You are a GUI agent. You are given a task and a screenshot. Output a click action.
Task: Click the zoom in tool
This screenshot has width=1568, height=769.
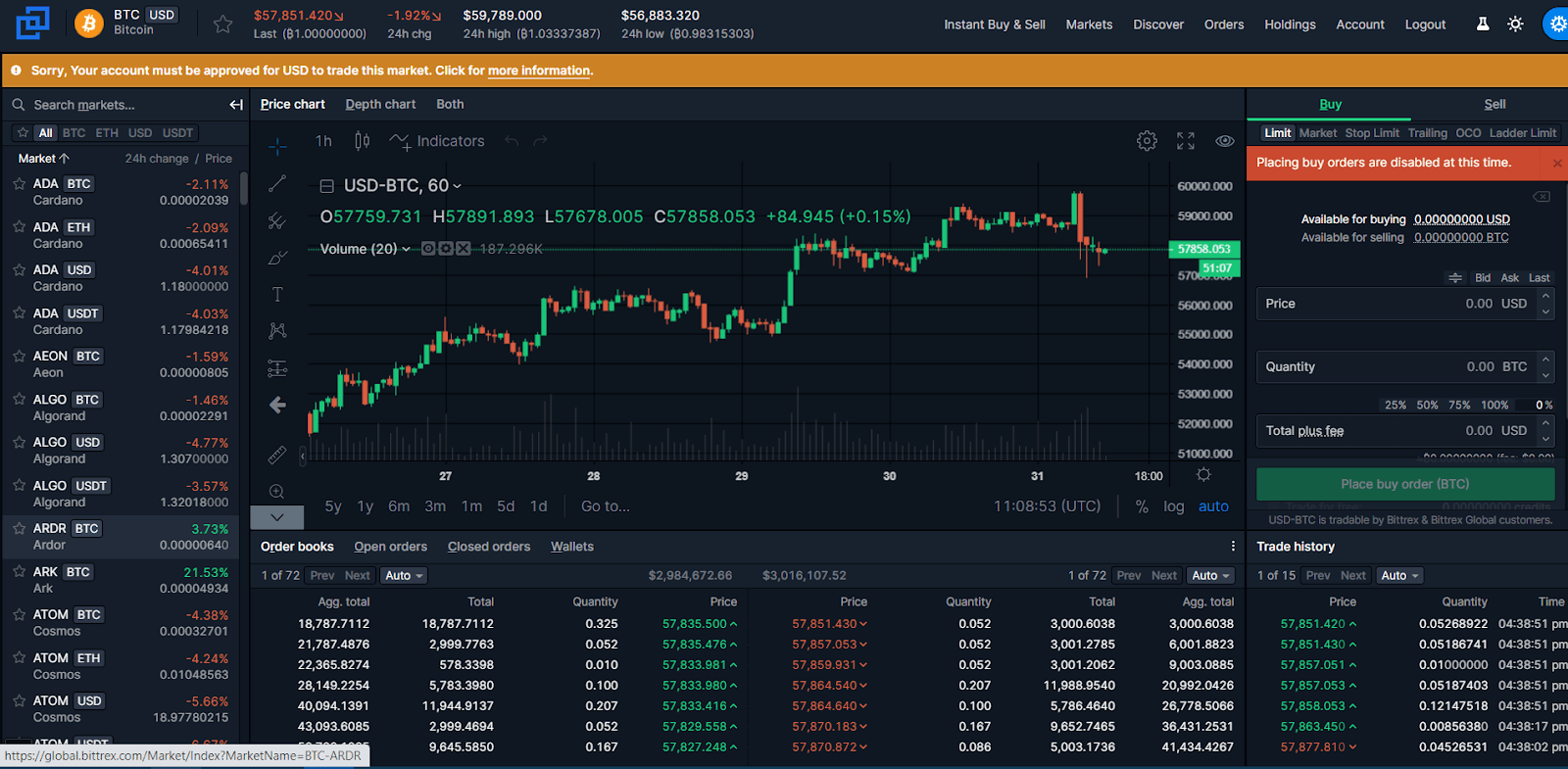[x=278, y=491]
